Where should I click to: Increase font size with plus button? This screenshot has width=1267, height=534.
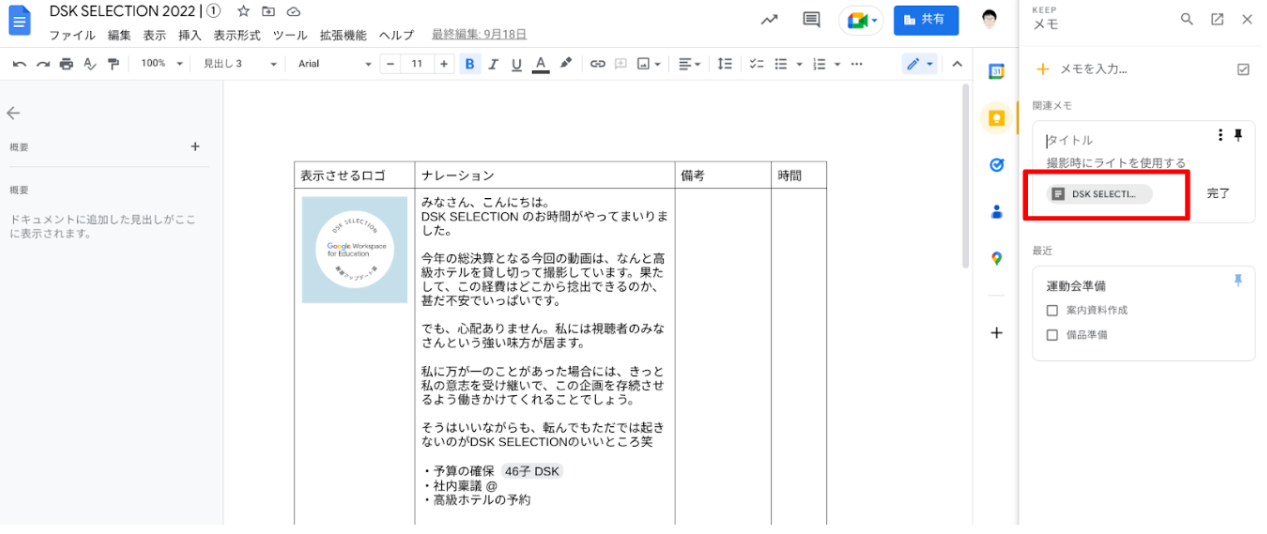tap(442, 64)
